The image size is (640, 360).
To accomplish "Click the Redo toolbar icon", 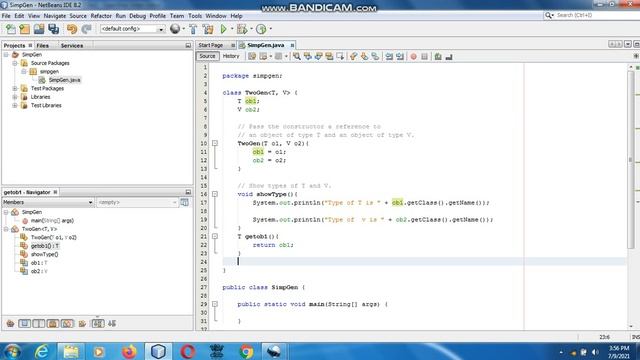I will coord(86,29).
